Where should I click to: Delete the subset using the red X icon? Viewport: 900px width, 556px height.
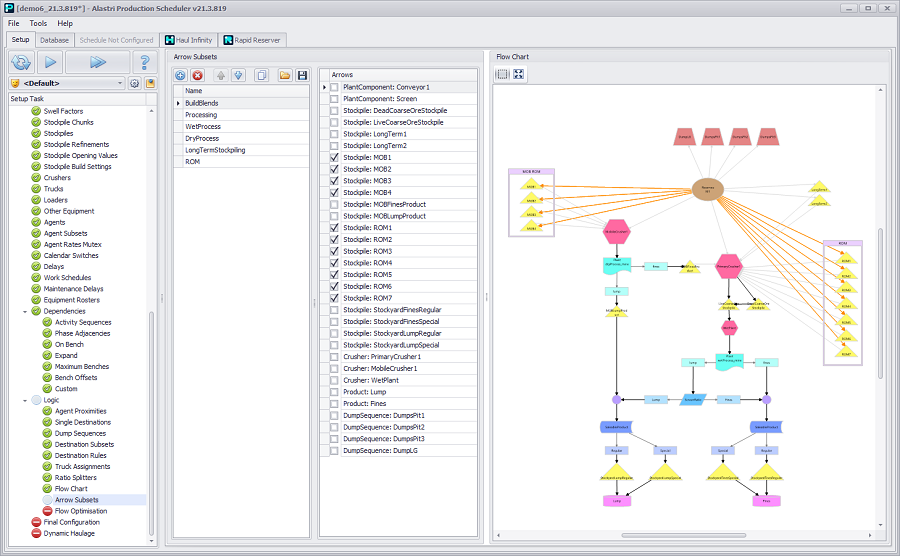tap(197, 75)
